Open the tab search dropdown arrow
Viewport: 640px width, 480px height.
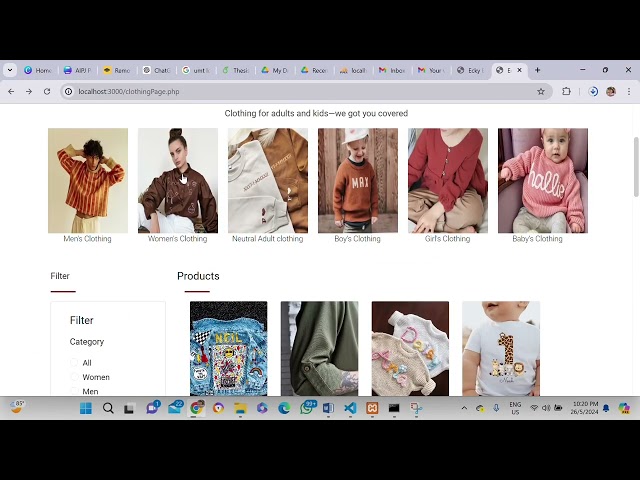10,70
